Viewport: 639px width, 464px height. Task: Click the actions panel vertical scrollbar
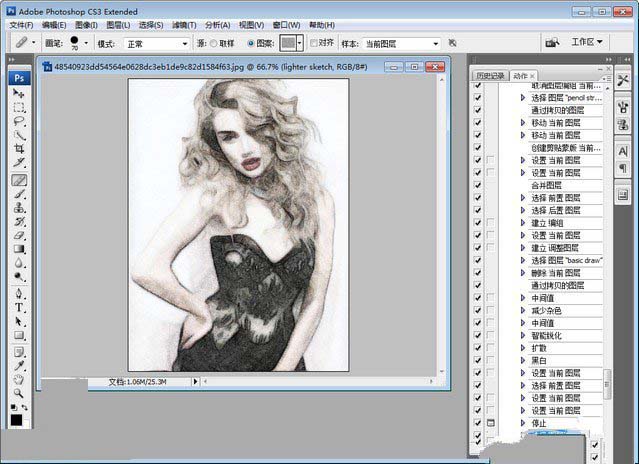point(607,384)
